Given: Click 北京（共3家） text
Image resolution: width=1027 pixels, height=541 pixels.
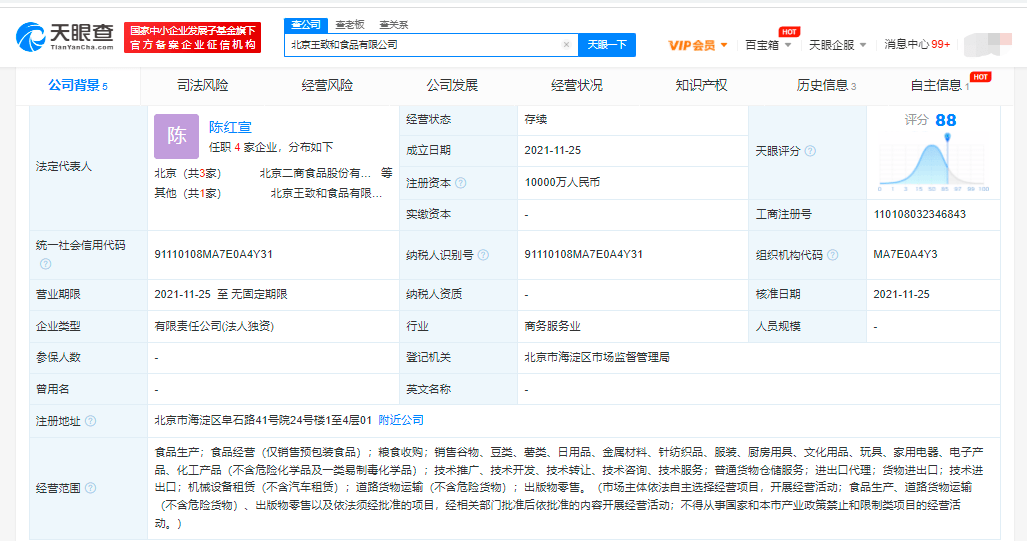Looking at the screenshot, I should 187,173.
